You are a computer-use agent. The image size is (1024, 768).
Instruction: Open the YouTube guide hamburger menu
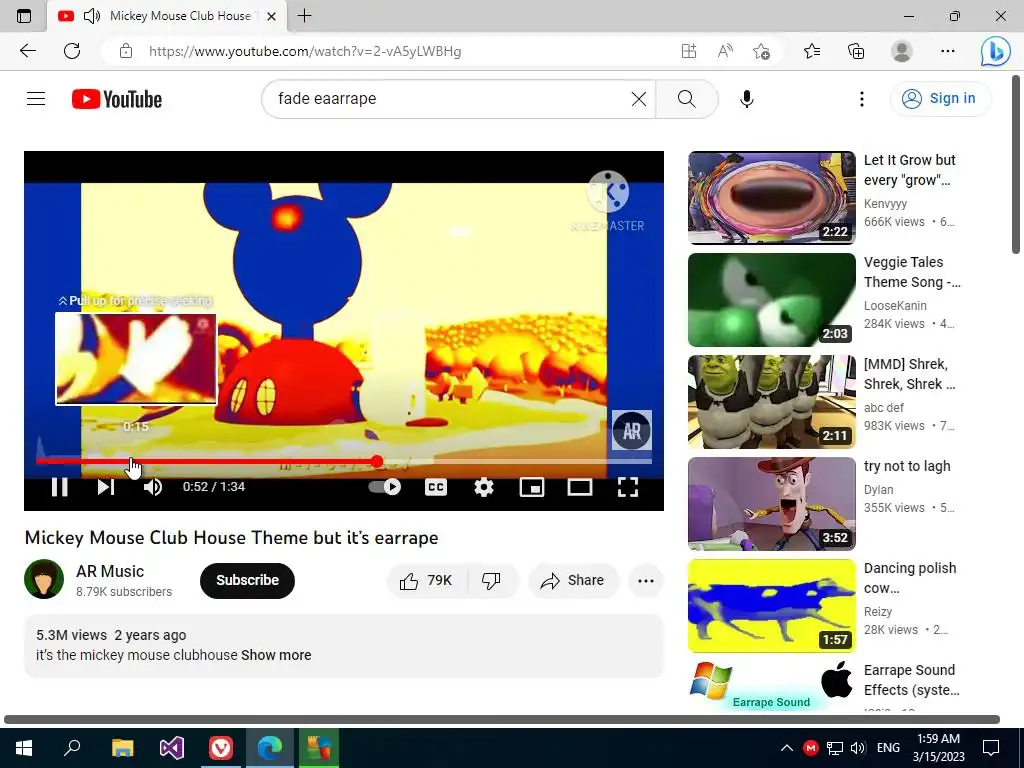point(36,99)
